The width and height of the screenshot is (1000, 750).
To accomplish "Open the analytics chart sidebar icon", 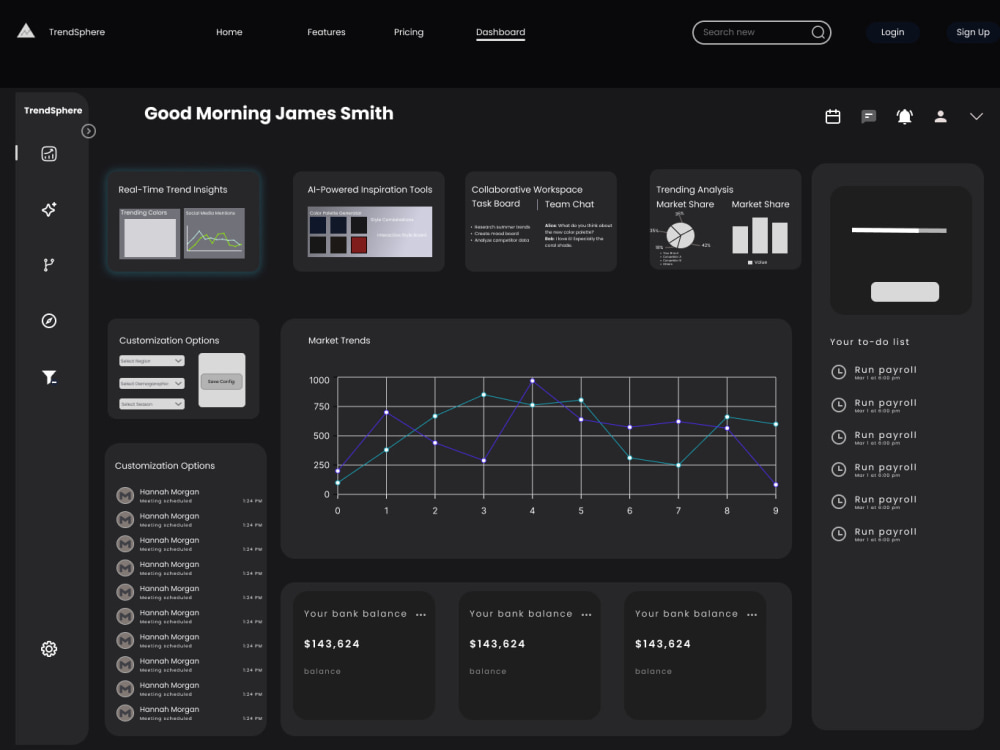I will pos(49,154).
